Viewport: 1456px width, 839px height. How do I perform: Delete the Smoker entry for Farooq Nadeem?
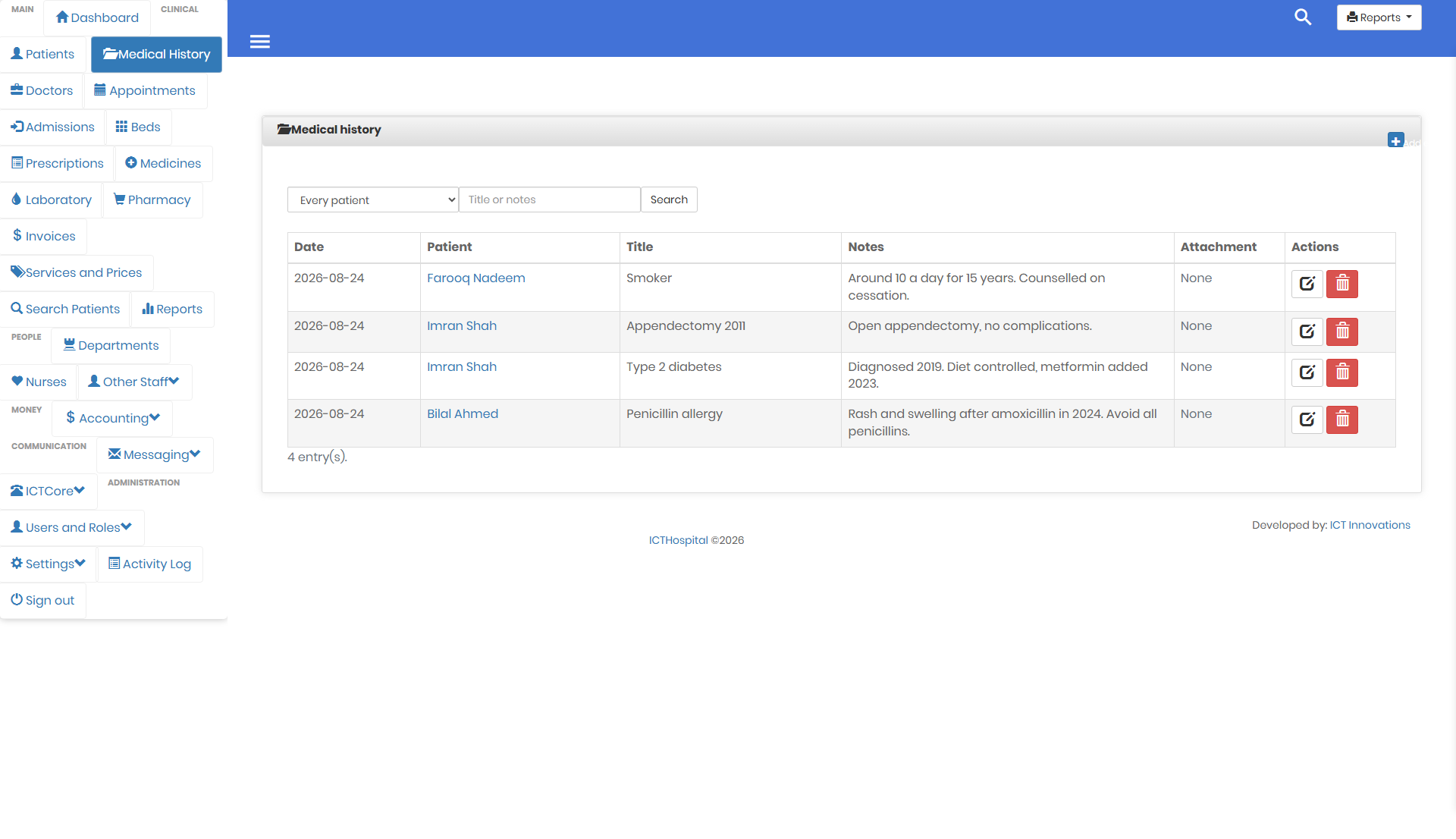pos(1341,284)
